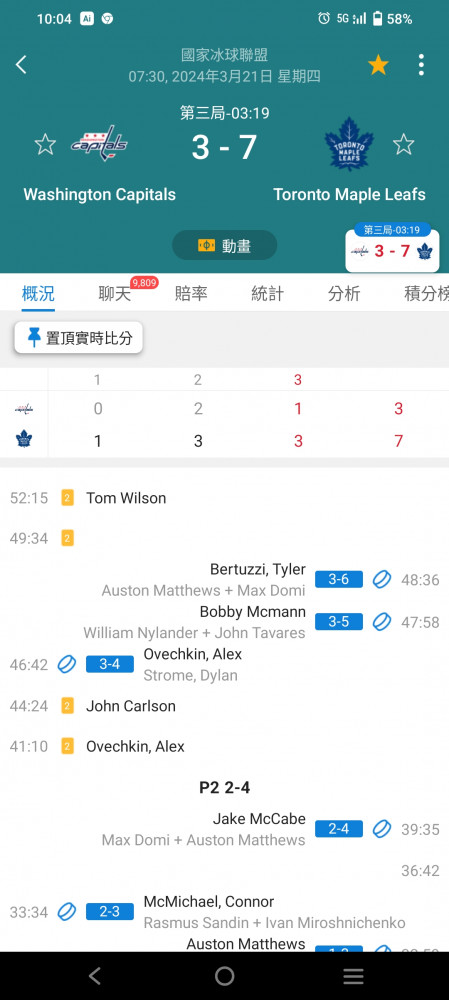Favorite Toronto Maple Leafs with its star
449x1000 pixels.
click(x=404, y=144)
